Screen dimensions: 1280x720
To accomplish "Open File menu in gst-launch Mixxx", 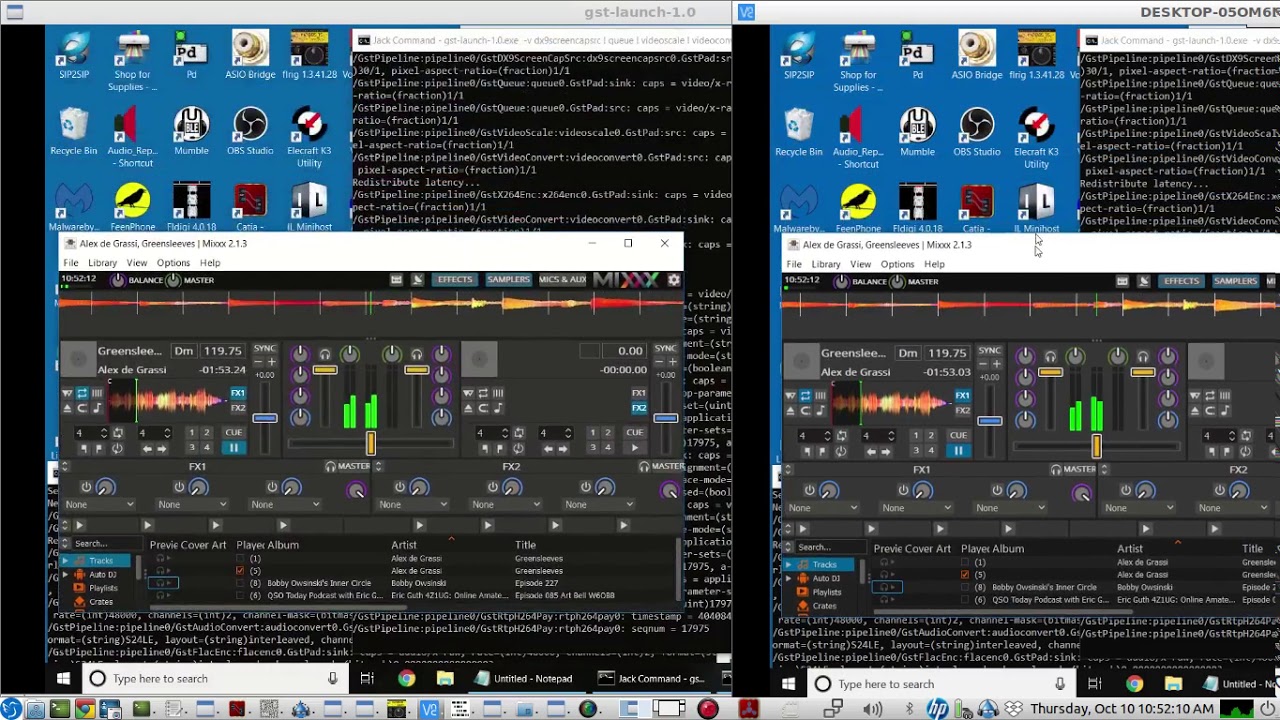I will tap(71, 263).
